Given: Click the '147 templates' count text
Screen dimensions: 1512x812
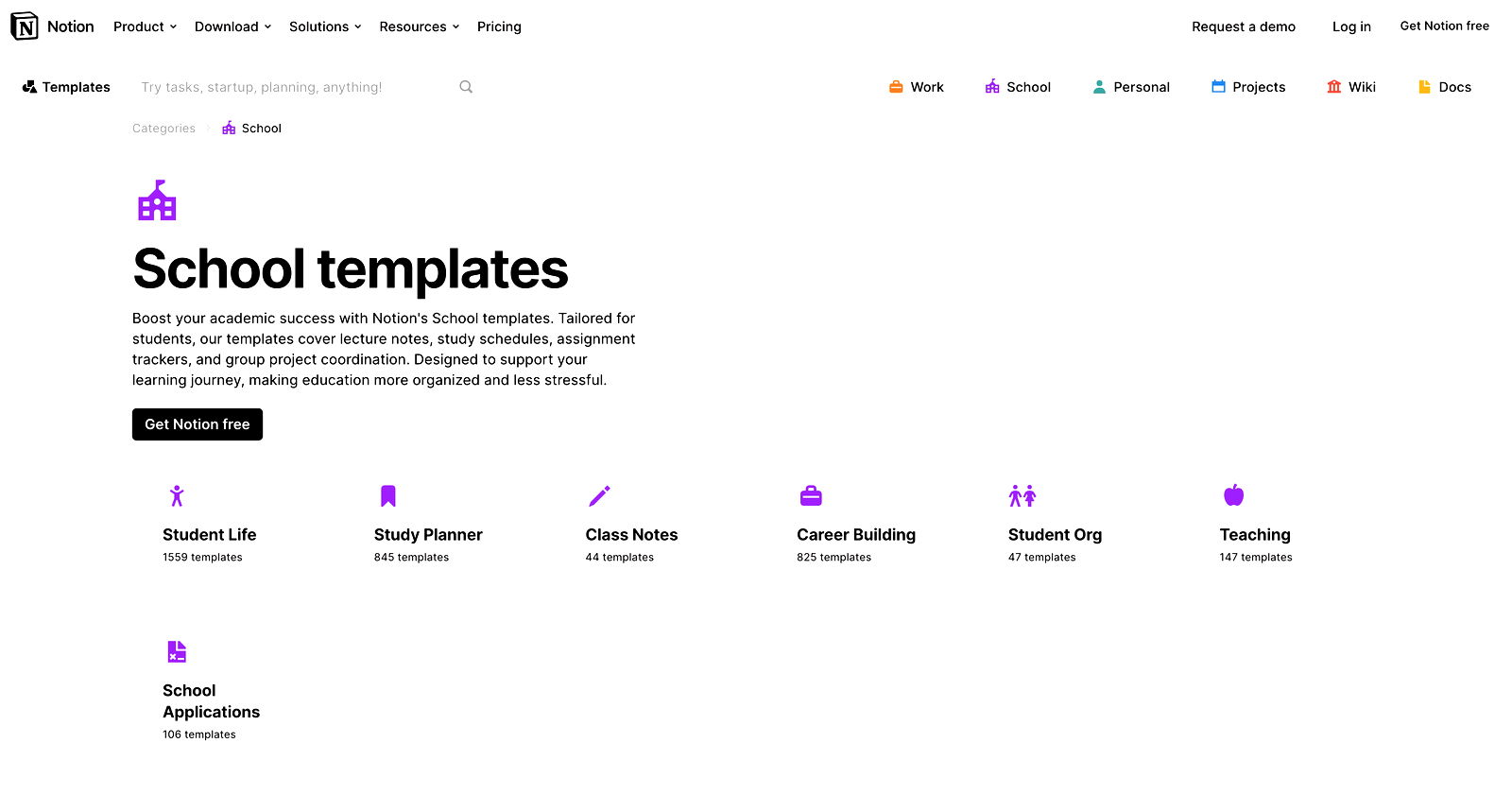Looking at the screenshot, I should 1256,558.
